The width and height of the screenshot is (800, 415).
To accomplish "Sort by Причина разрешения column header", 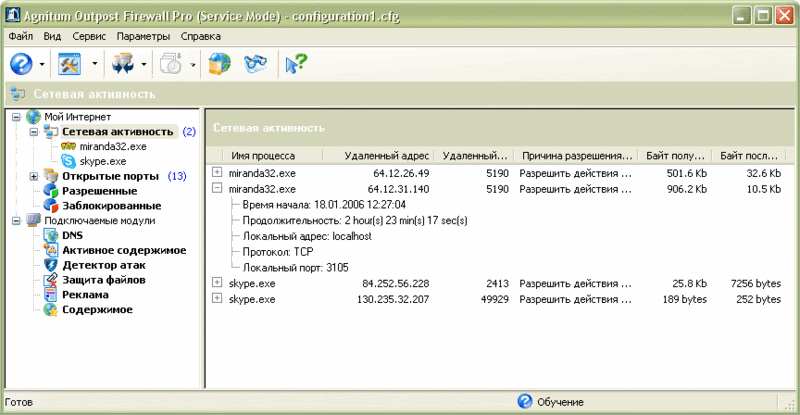I will (576, 156).
